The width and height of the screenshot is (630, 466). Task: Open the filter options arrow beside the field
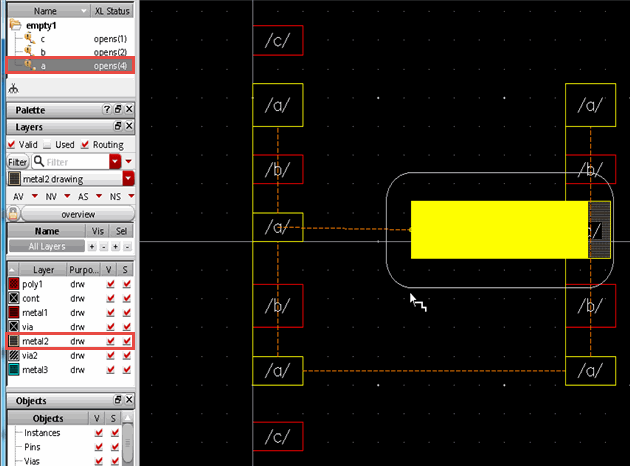pyautogui.click(x=129, y=161)
